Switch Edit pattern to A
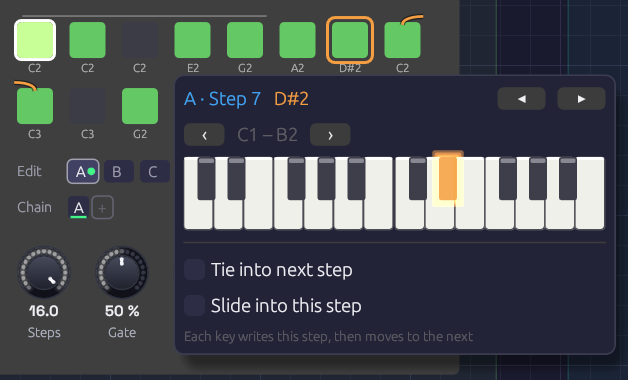Screen dimensions: 628x380 (x=83, y=171)
